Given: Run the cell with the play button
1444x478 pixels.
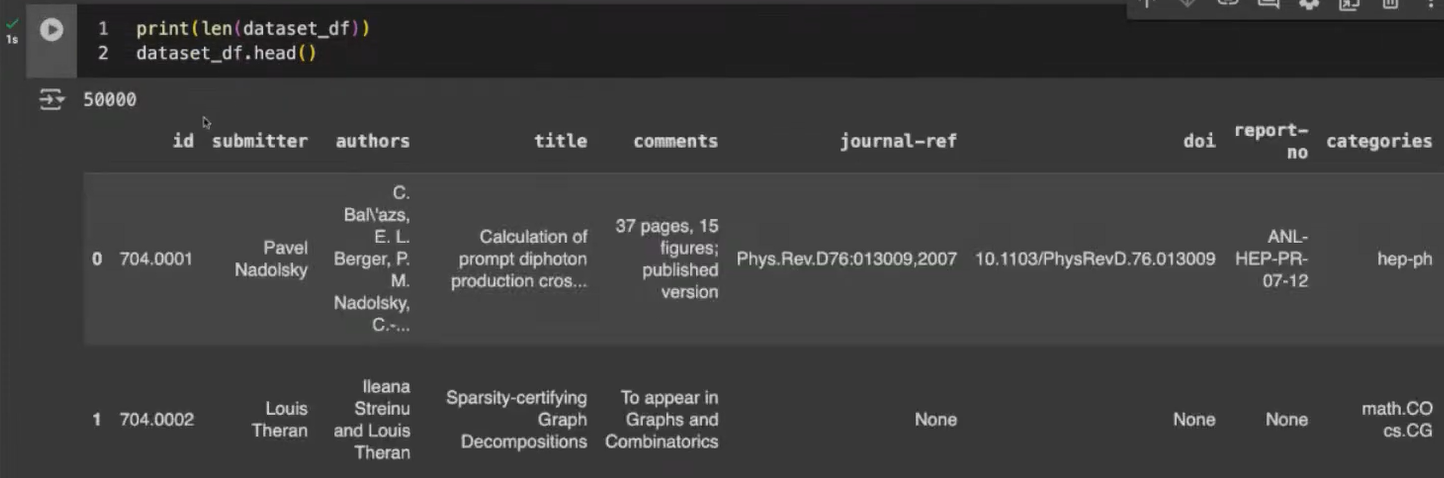Looking at the screenshot, I should [x=51, y=31].
